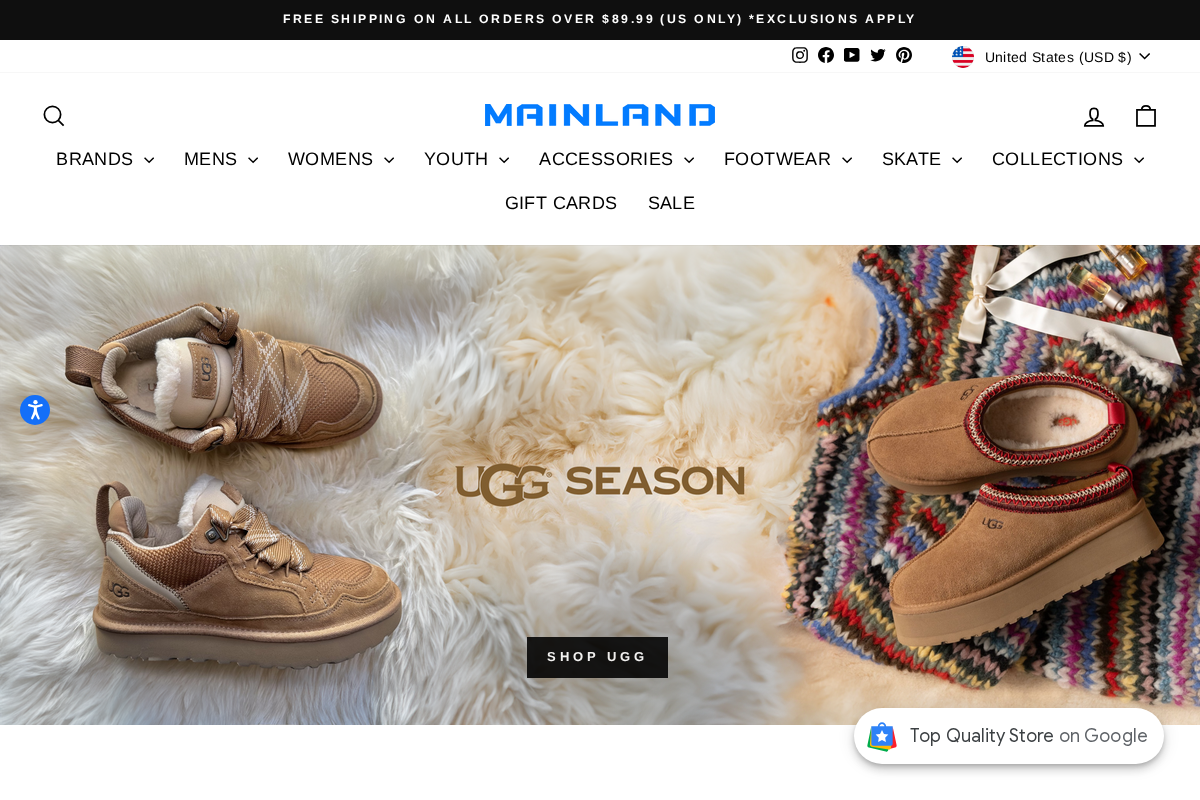Image resolution: width=1200 pixels, height=800 pixels.
Task: Open the Pinterest profile icon
Action: click(x=904, y=55)
